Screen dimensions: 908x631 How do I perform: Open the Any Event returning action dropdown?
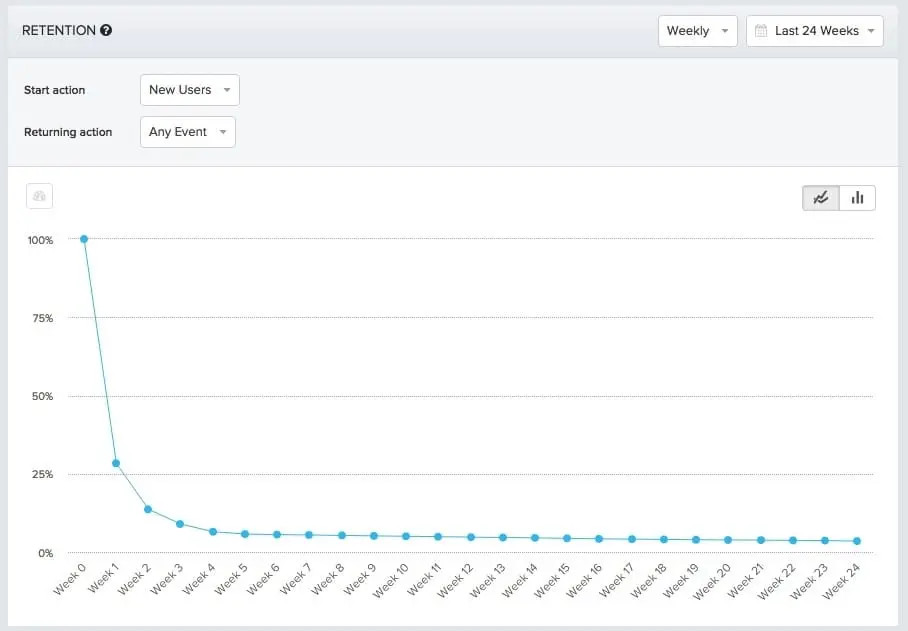(x=188, y=132)
